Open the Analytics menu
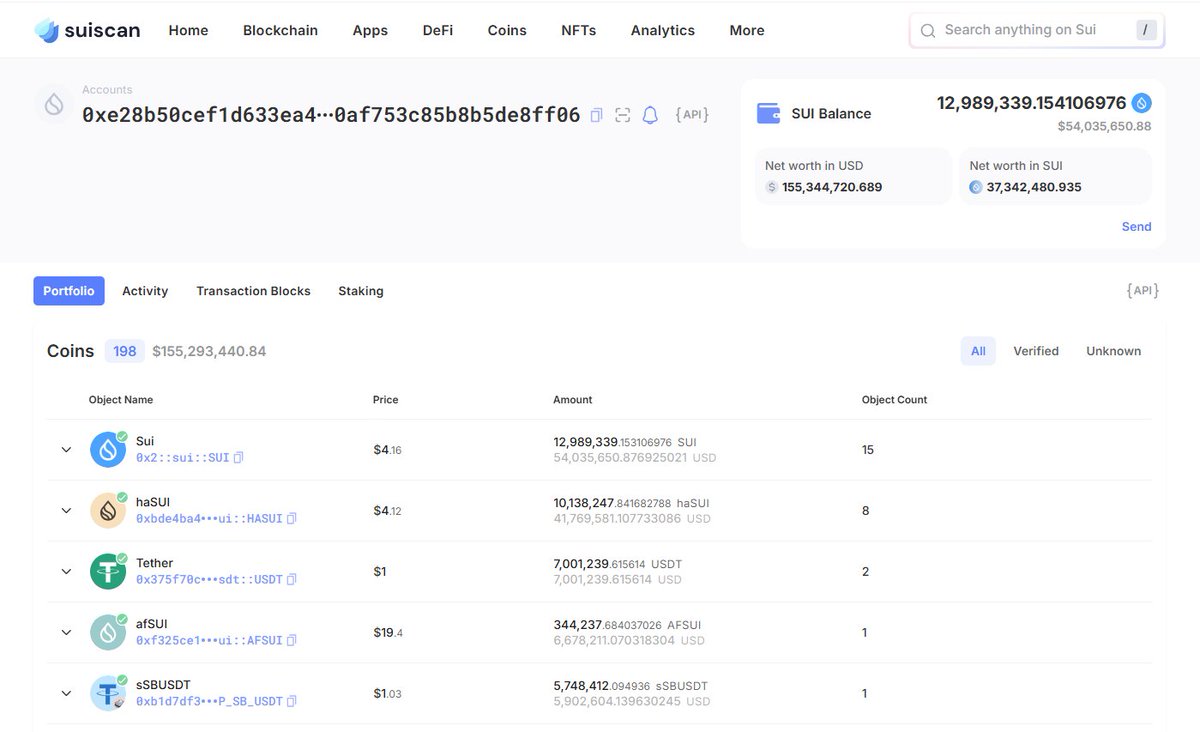 tap(663, 30)
